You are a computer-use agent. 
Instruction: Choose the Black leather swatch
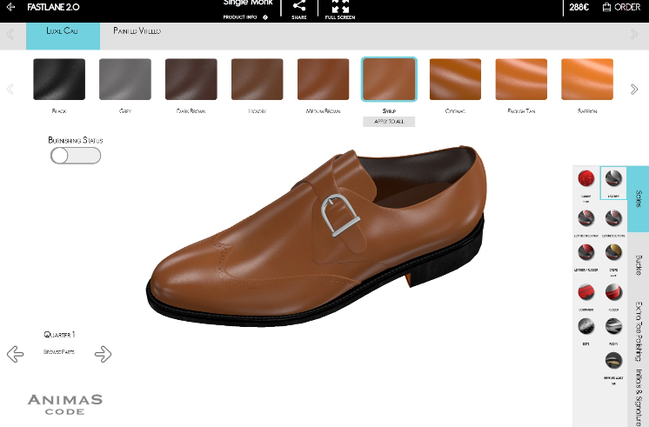point(59,78)
